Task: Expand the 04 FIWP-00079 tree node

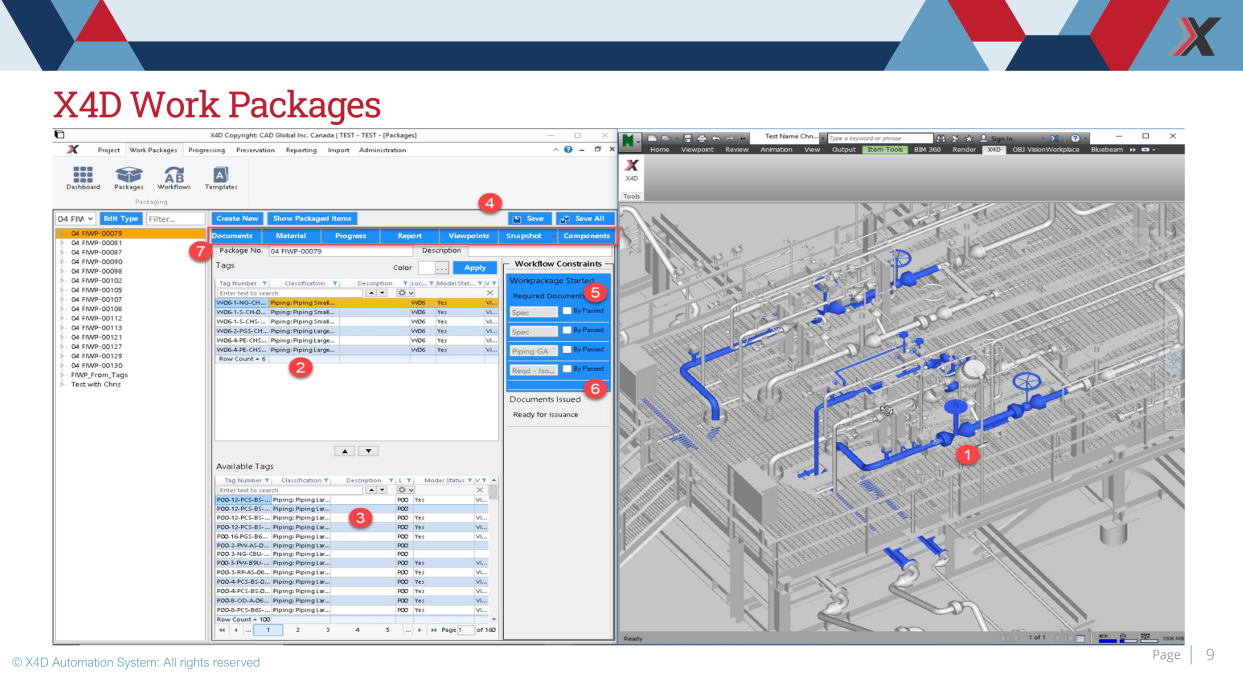Action: coord(61,233)
